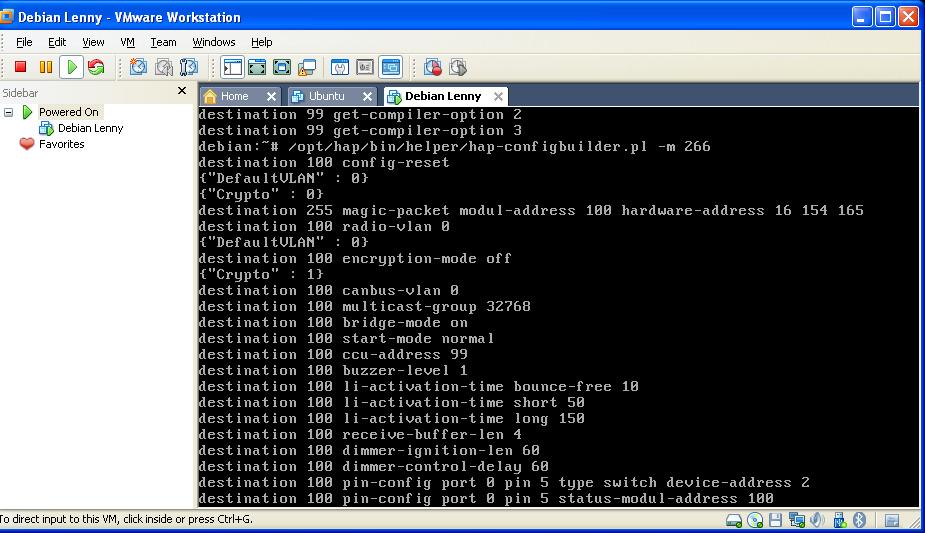Minimize the VMware Workstation window
Screen dimensions: 925x533
point(862,17)
